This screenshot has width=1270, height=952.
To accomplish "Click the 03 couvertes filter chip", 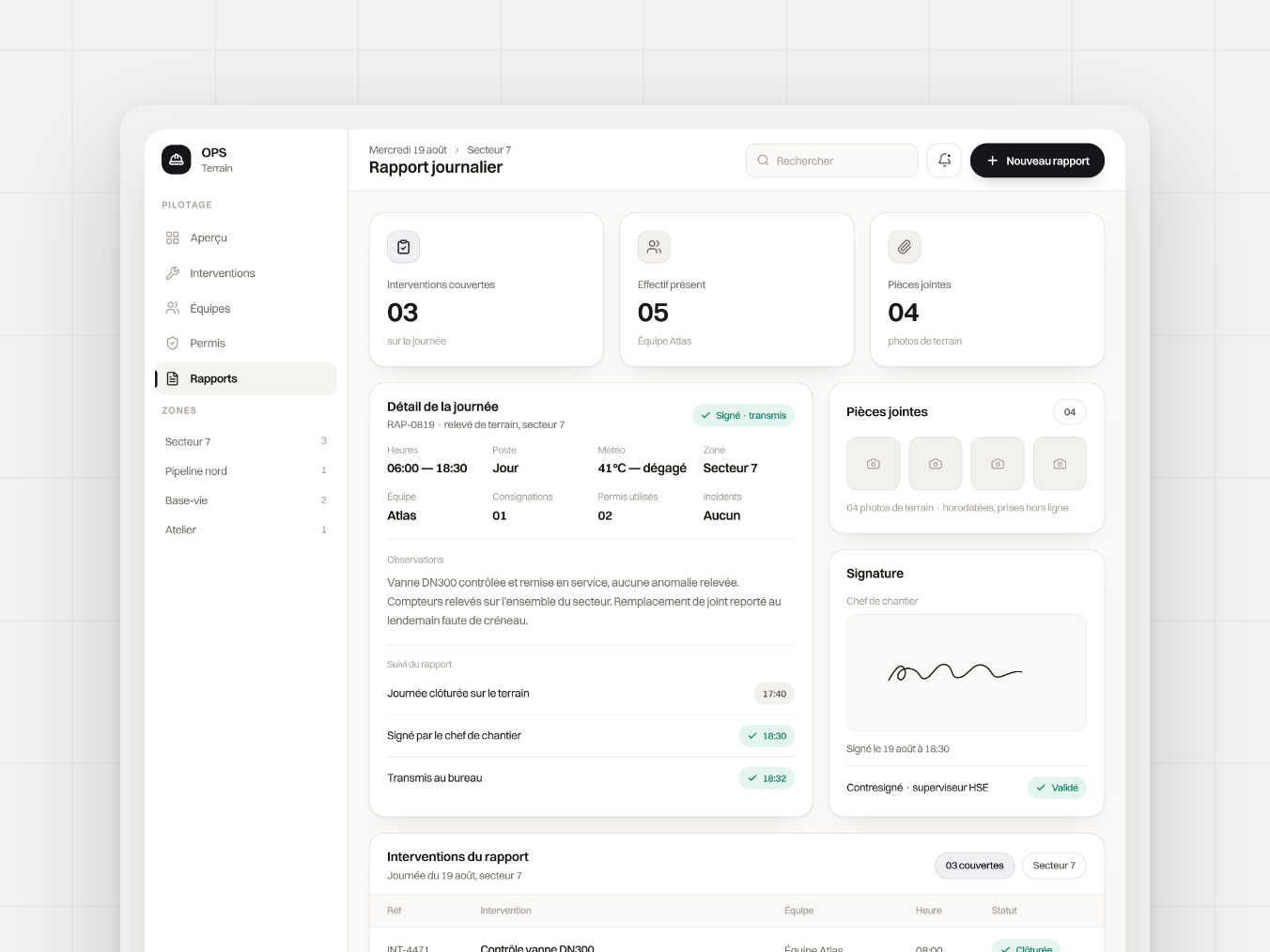I will pyautogui.click(x=974, y=866).
